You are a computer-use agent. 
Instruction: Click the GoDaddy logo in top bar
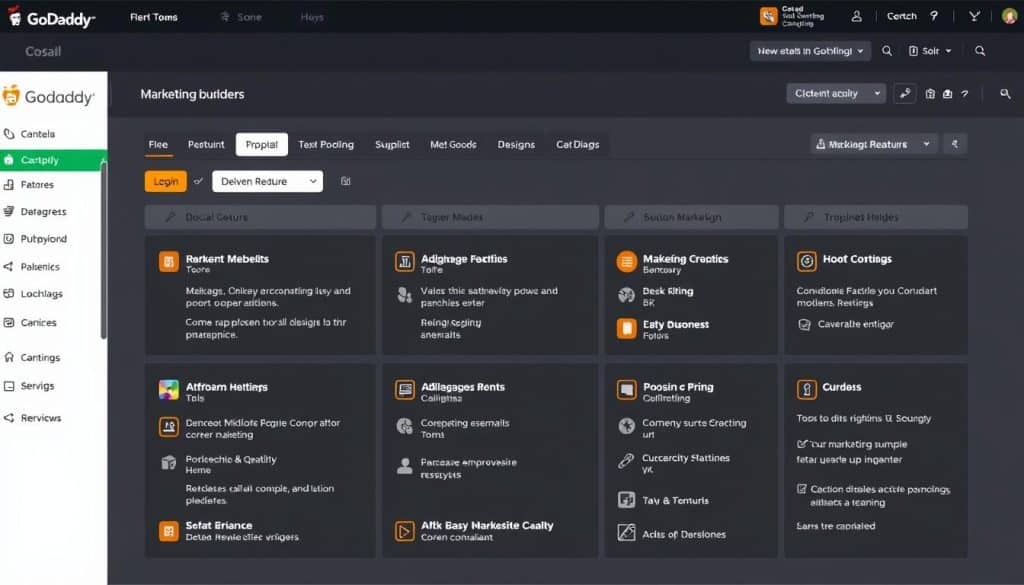point(51,18)
